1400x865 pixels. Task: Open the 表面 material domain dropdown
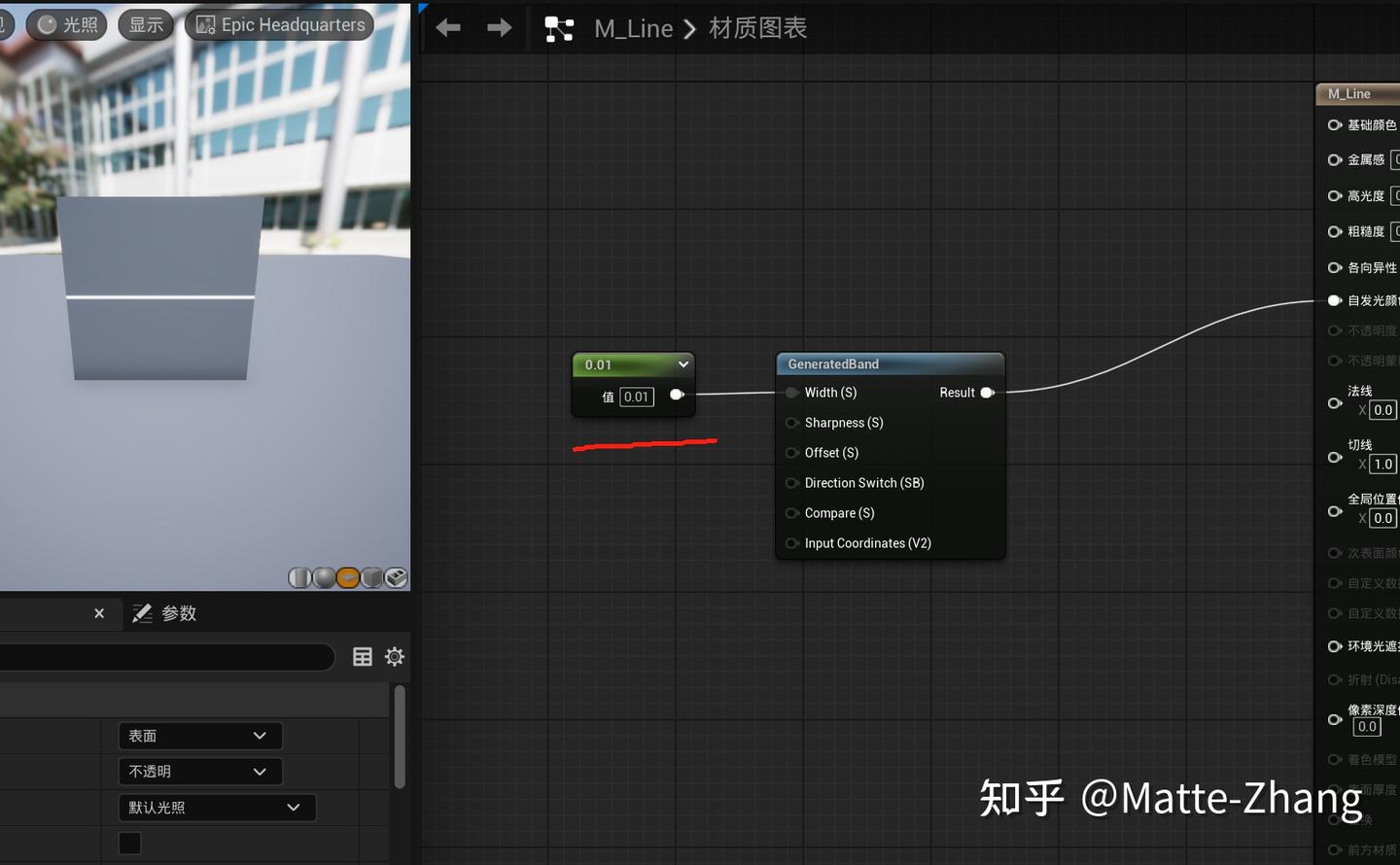coord(199,736)
